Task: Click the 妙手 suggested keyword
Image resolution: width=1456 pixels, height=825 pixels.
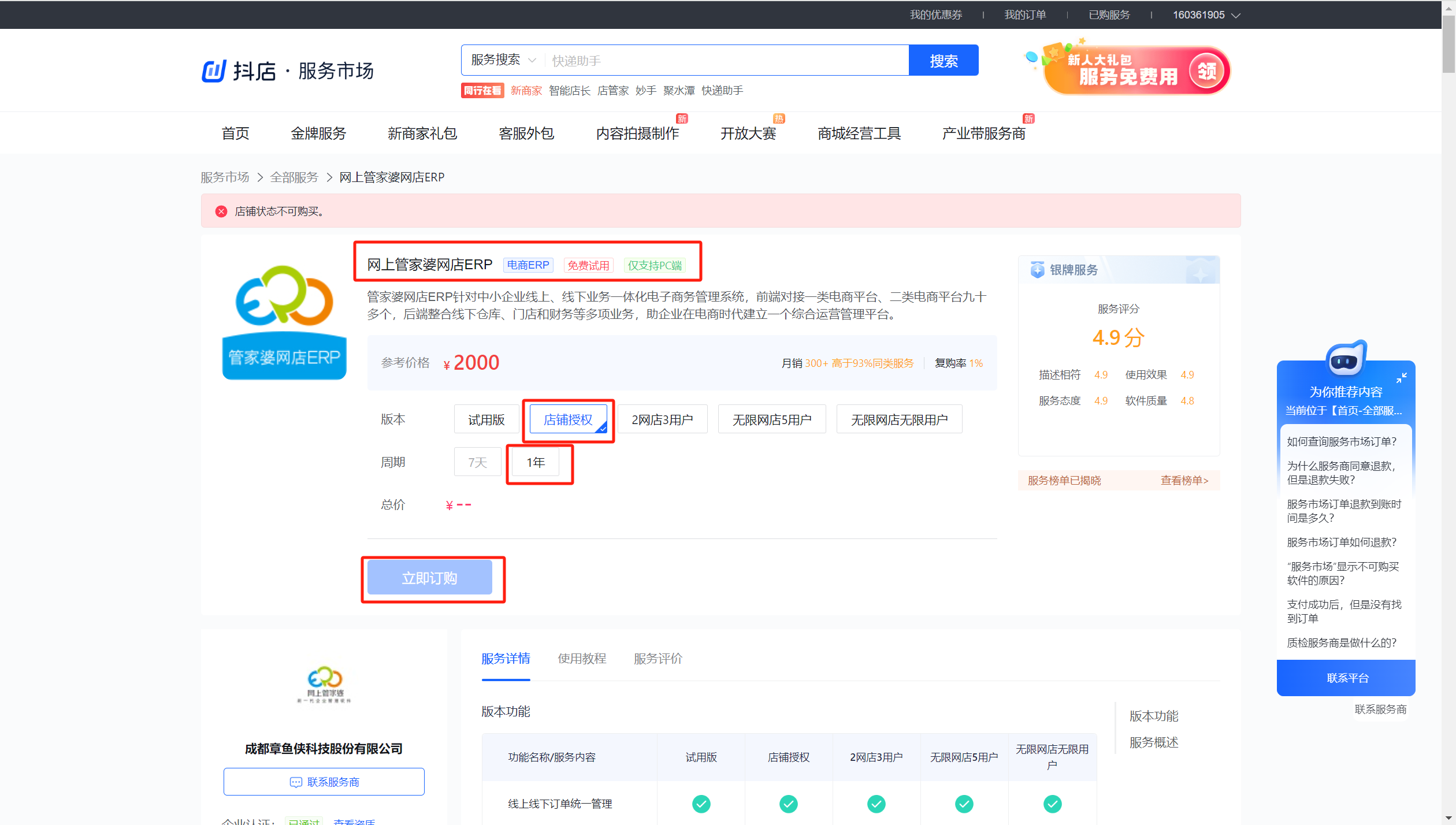Action: [x=645, y=91]
